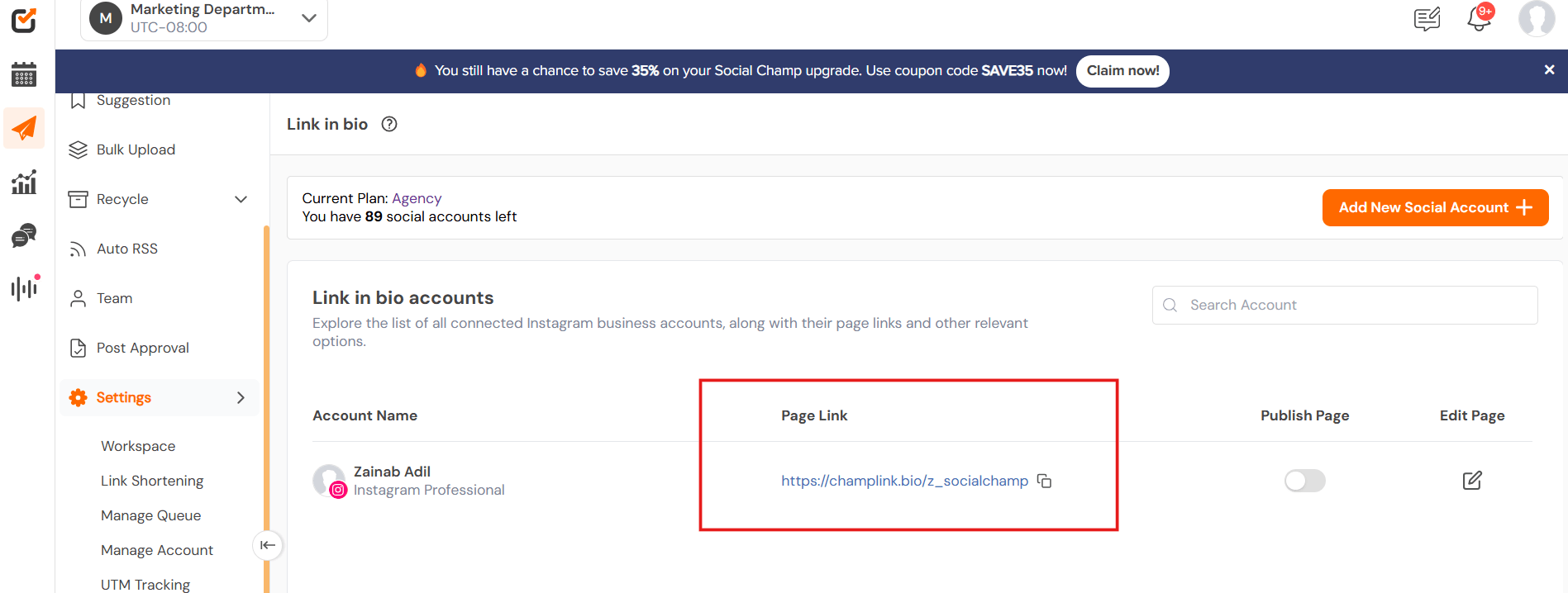Viewport: 1568px width, 593px height.
Task: Focus the Search Account field
Action: coord(1345,305)
